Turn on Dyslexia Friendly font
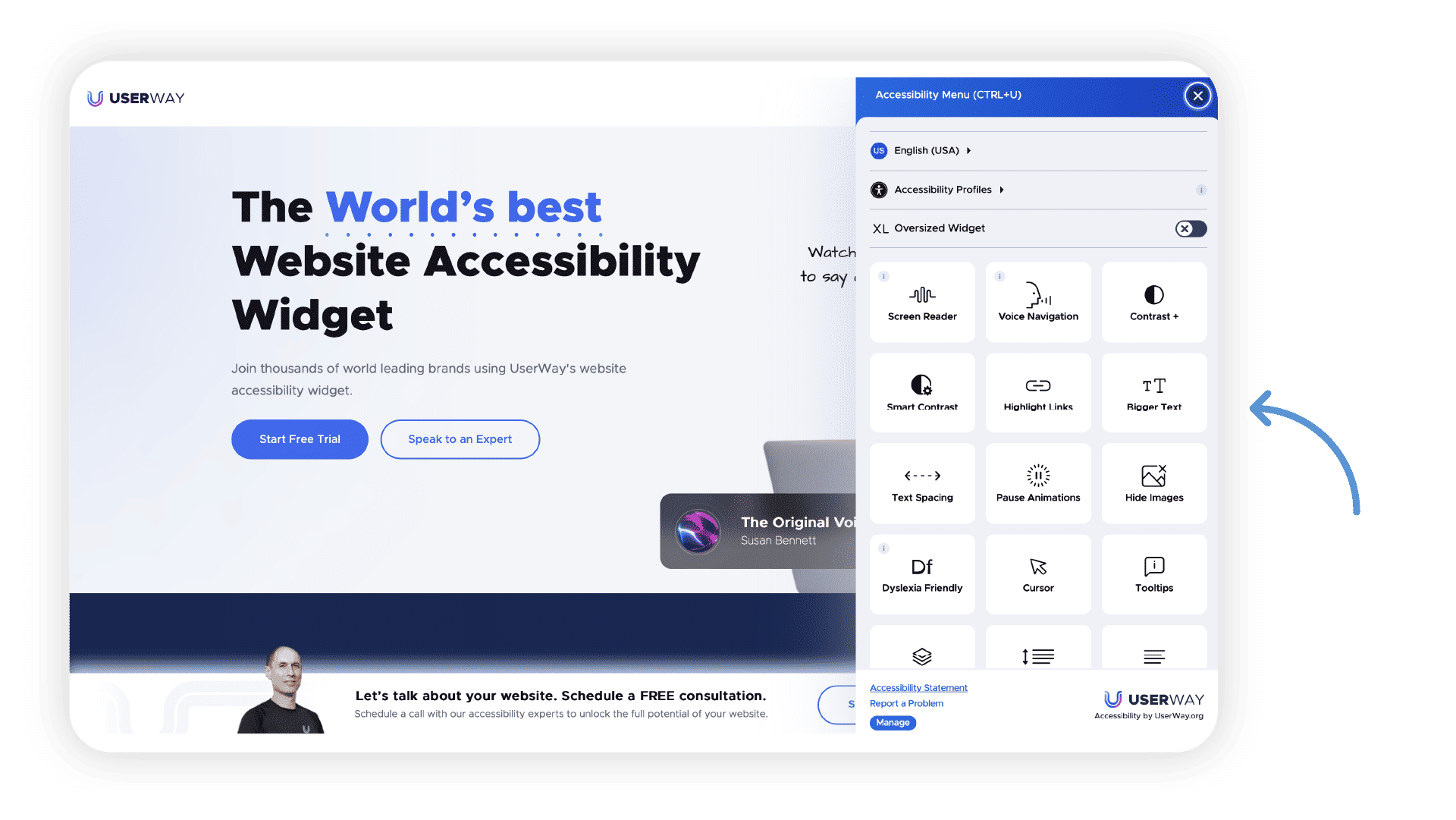Screen dimensions: 1456x820 (x=922, y=573)
